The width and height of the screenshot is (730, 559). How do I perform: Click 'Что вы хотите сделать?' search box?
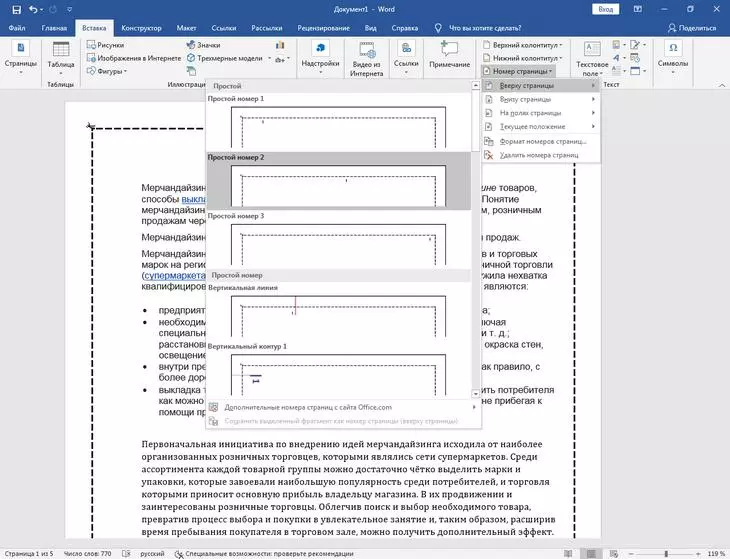coord(485,28)
